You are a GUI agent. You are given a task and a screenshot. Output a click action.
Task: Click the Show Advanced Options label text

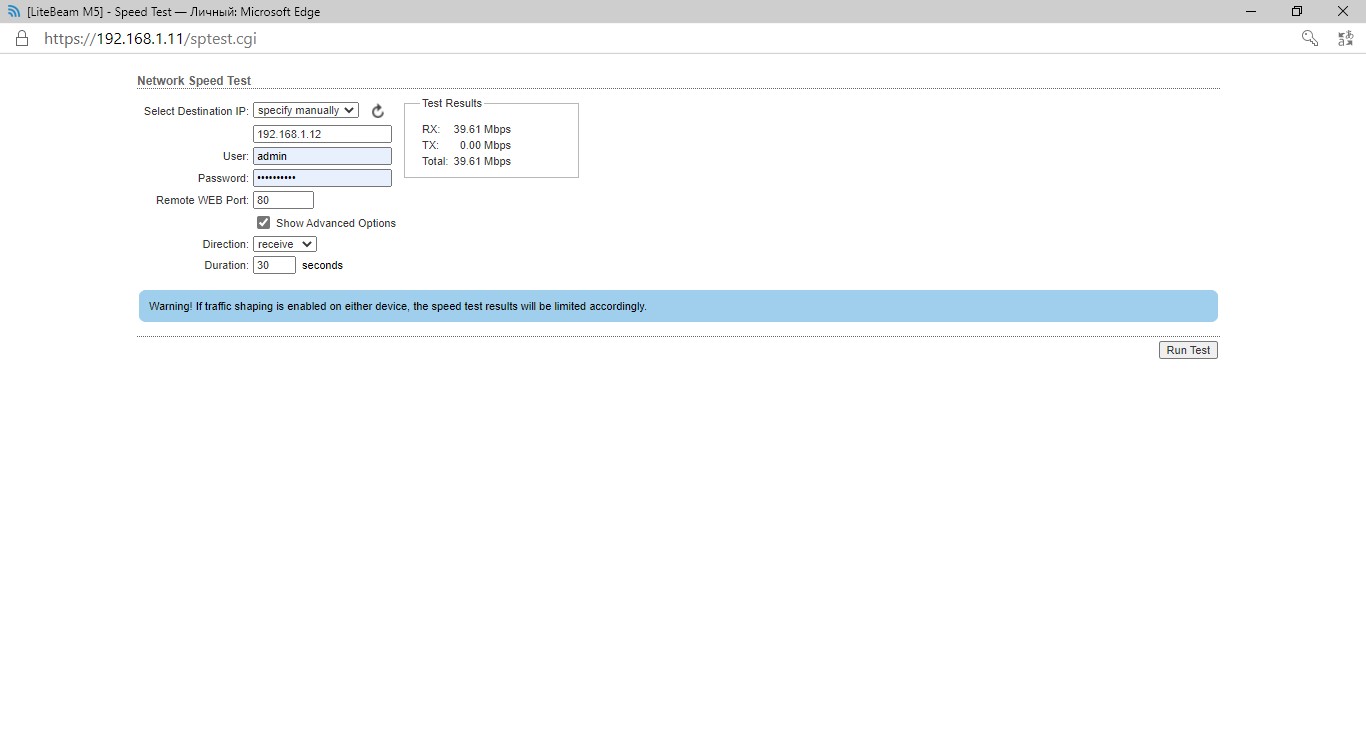click(336, 223)
